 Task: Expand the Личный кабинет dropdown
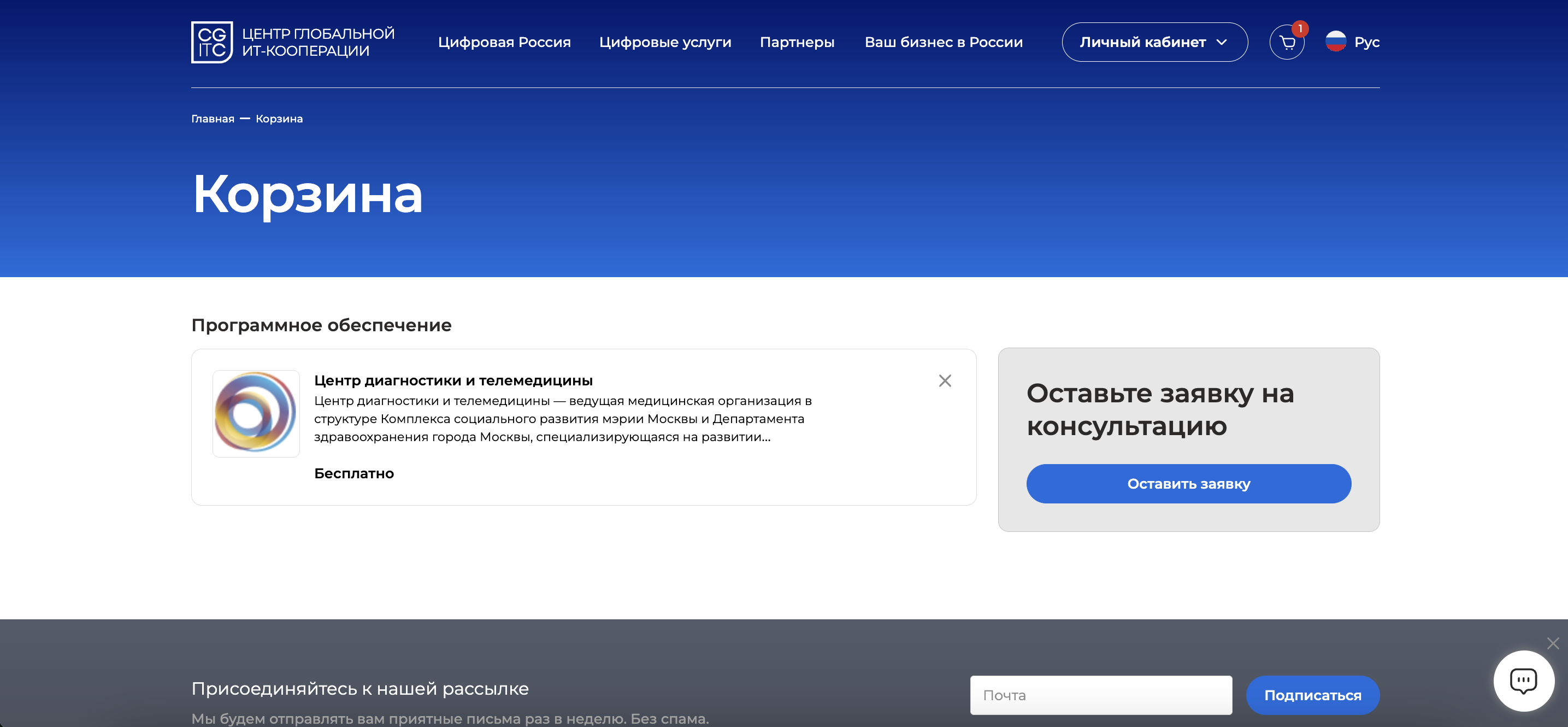point(1155,42)
